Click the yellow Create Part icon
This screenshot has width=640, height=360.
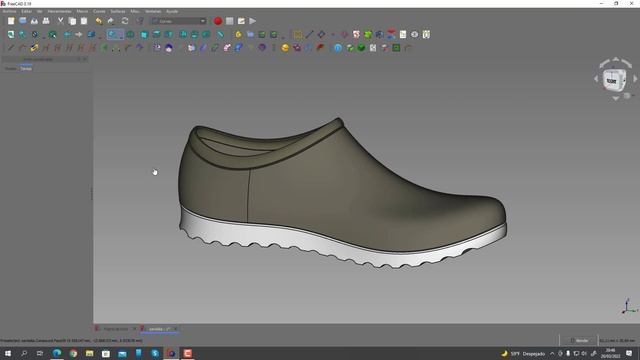[x=238, y=35]
